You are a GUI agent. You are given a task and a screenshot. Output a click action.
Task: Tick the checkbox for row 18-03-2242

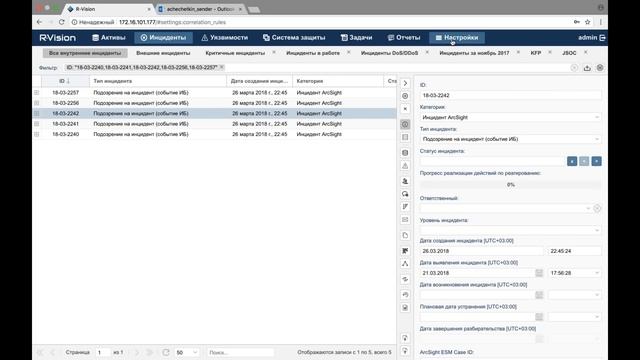[37, 113]
